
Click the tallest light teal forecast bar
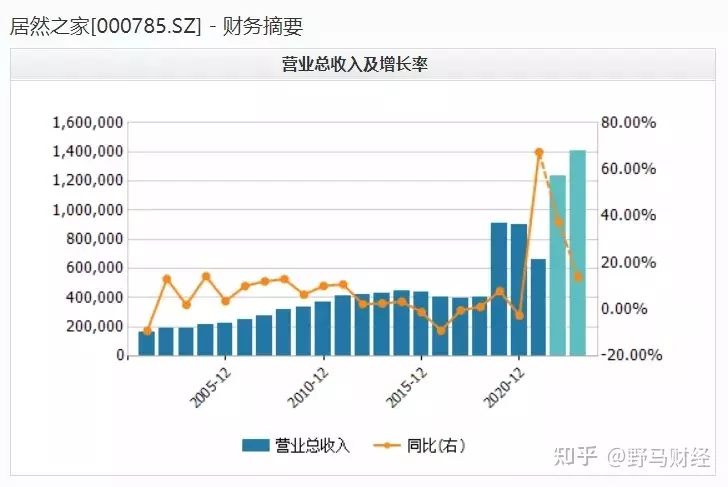pyautogui.click(x=578, y=253)
